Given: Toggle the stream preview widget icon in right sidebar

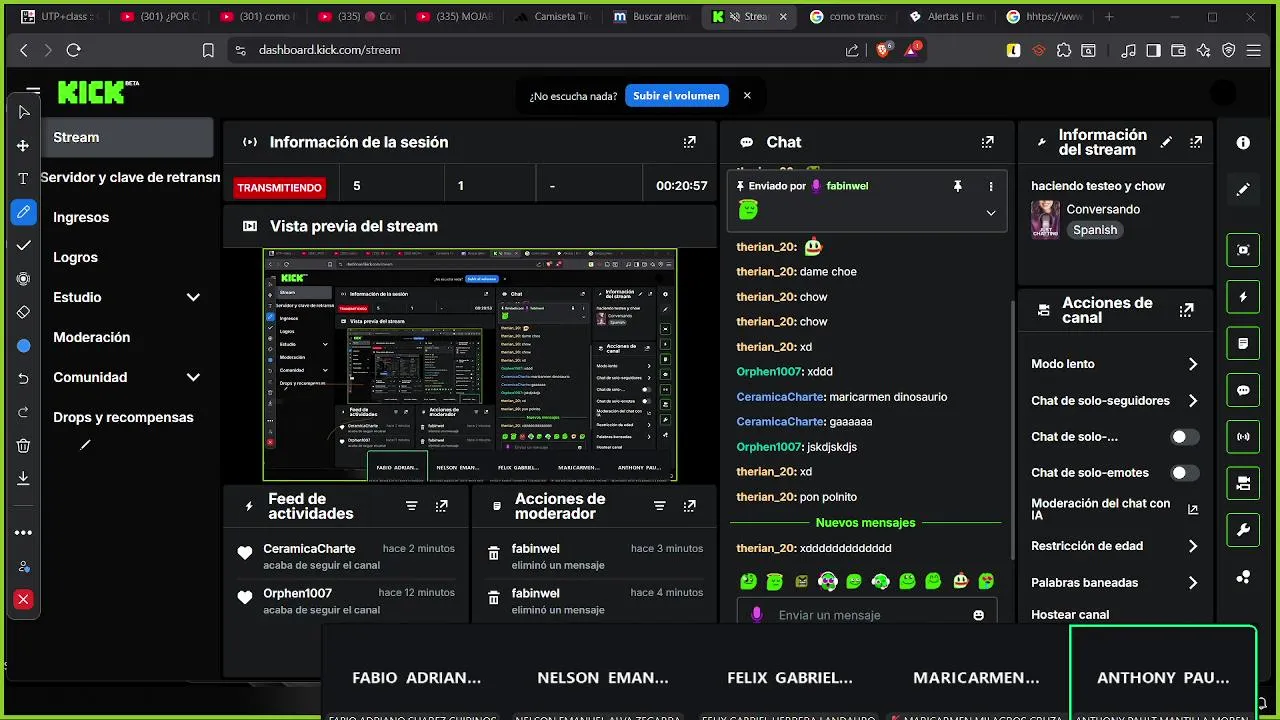Looking at the screenshot, I should [x=1243, y=250].
